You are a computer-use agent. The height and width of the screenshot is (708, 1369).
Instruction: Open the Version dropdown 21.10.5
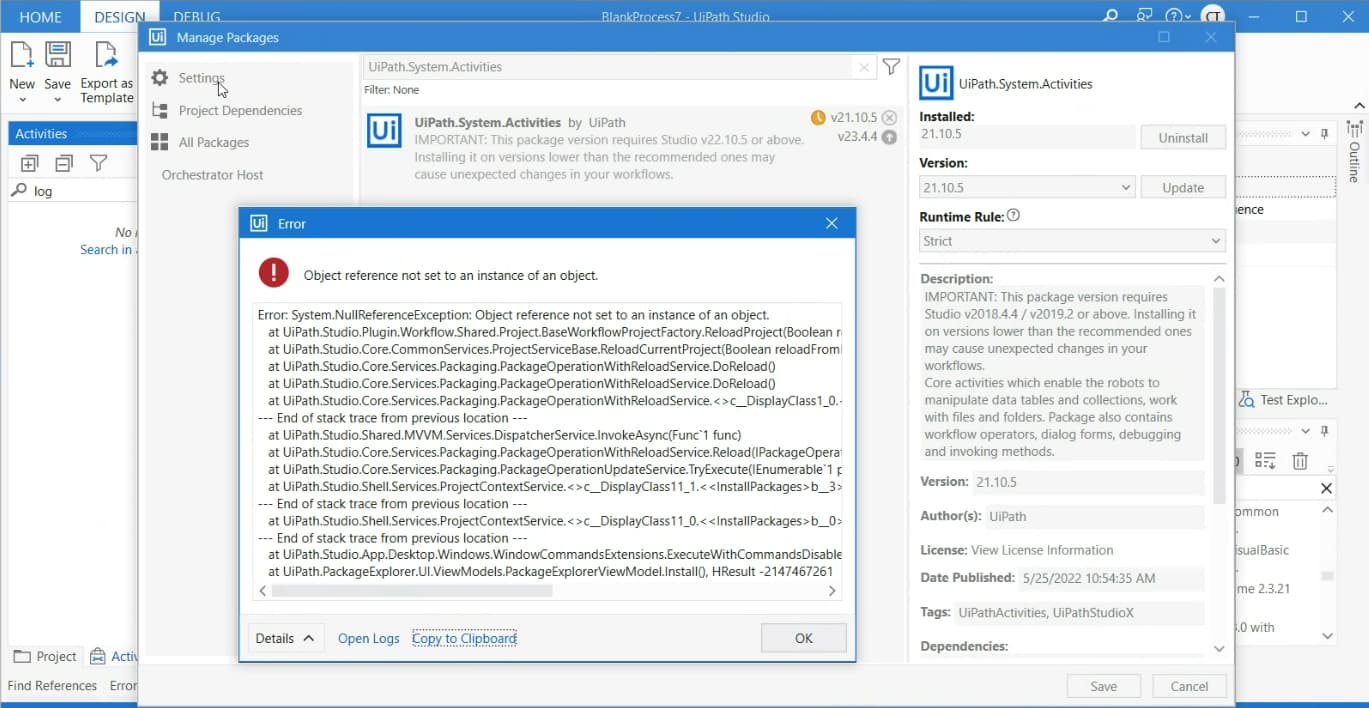point(1027,187)
